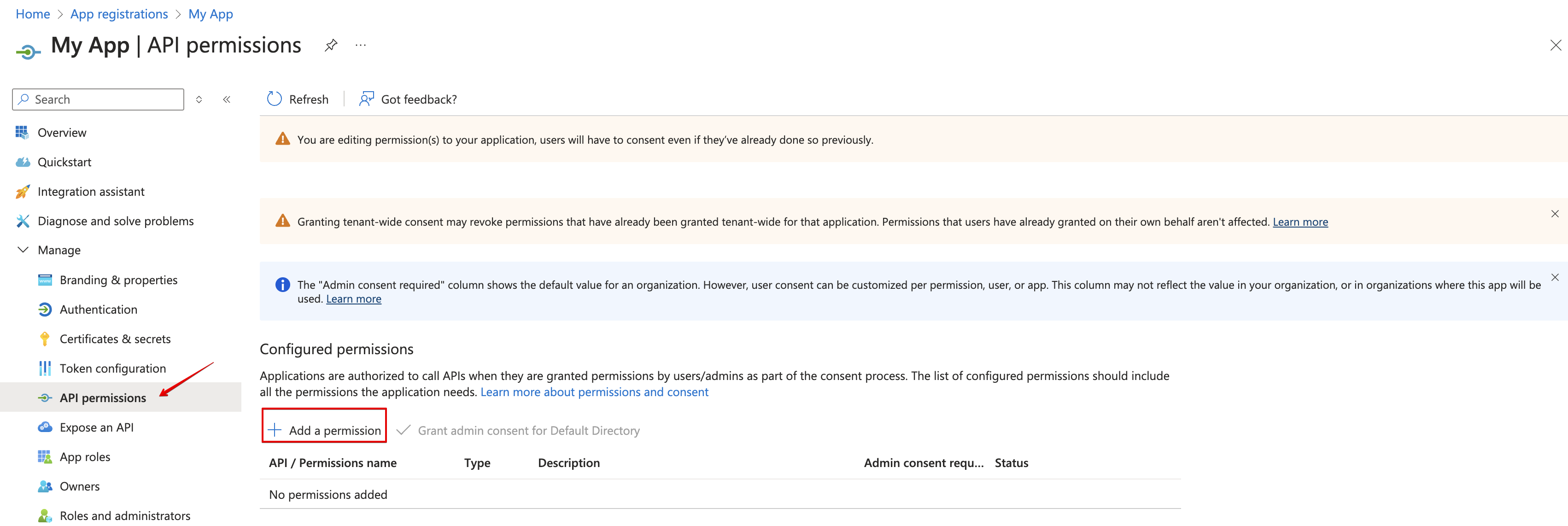Click API / Permissions name column header
Image resolution: width=1568 pixels, height=526 pixels.
(333, 463)
